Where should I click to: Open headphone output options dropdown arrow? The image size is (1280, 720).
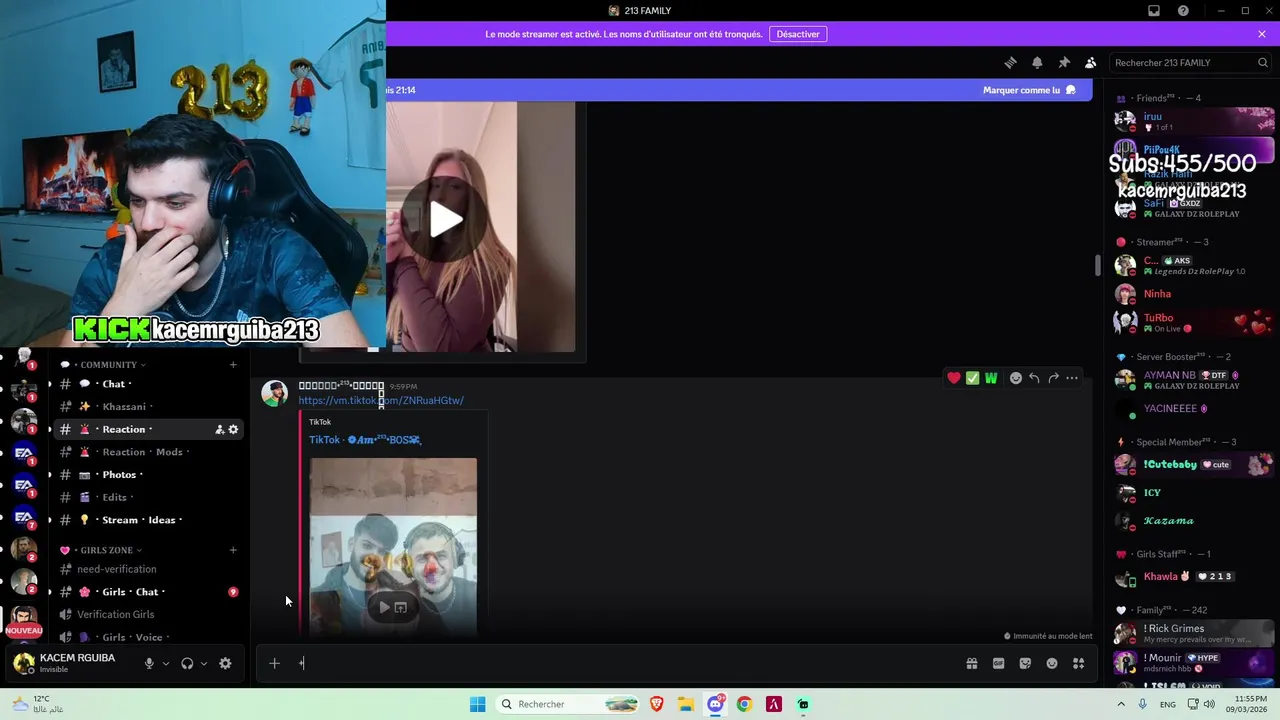(204, 663)
